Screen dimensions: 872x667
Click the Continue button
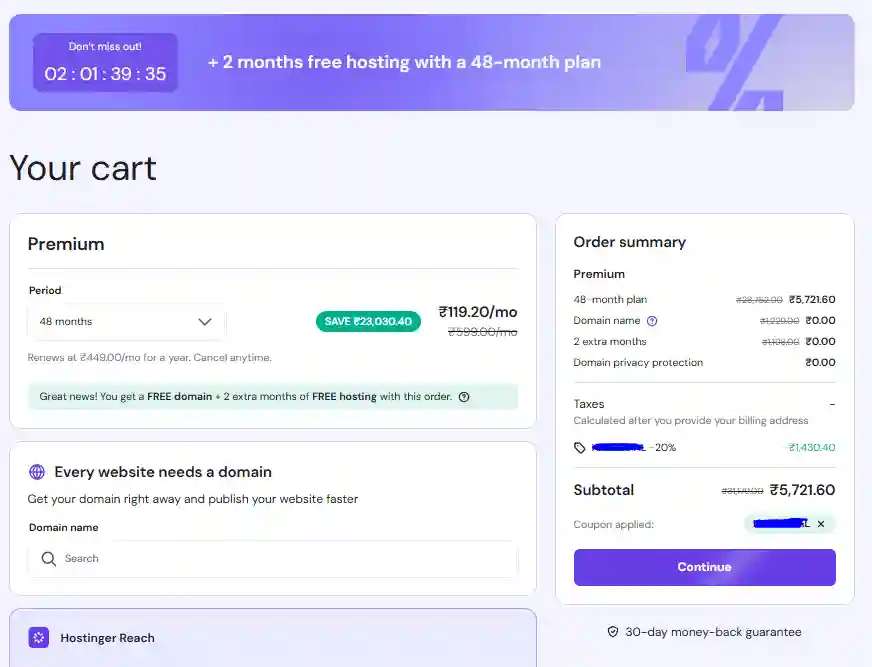704,567
